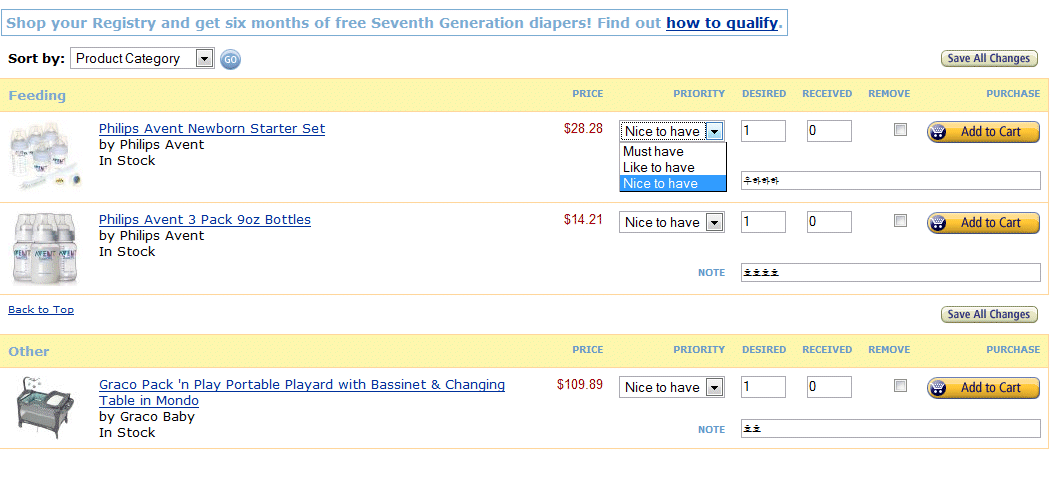Click the Newborn Starter Set product image

coord(47,156)
